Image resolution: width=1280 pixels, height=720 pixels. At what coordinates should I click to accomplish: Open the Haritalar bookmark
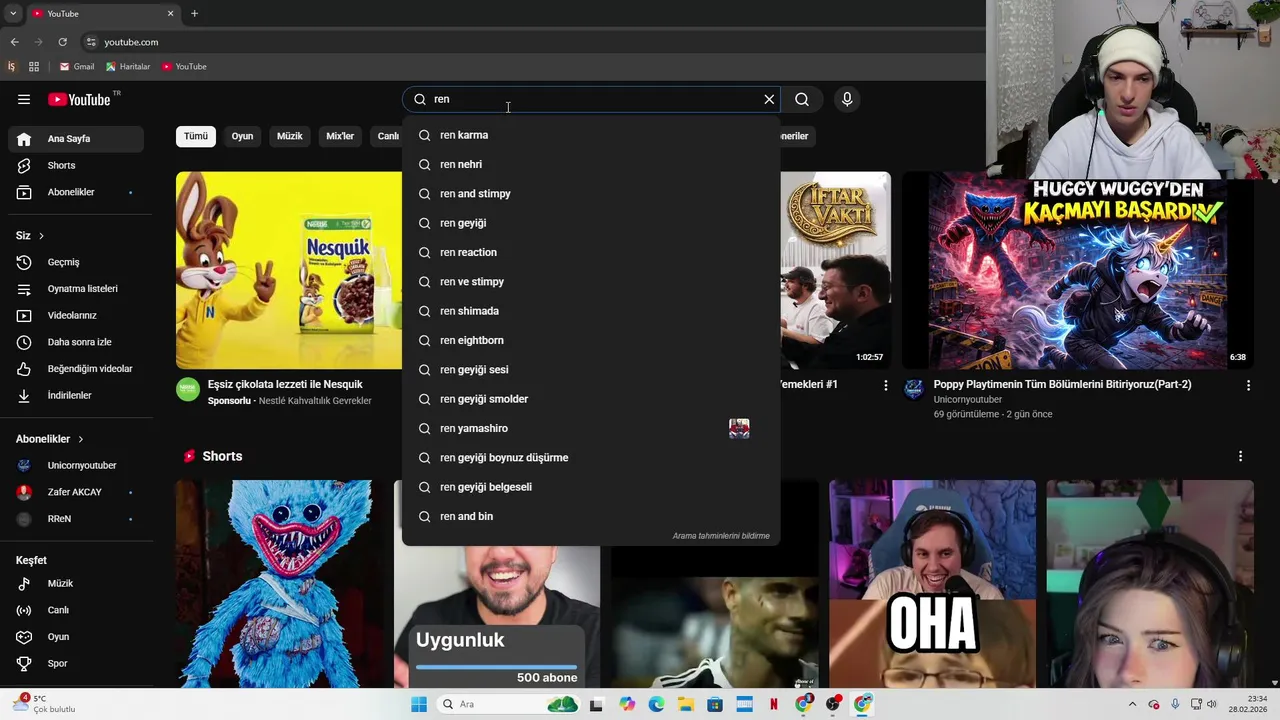tap(128, 67)
